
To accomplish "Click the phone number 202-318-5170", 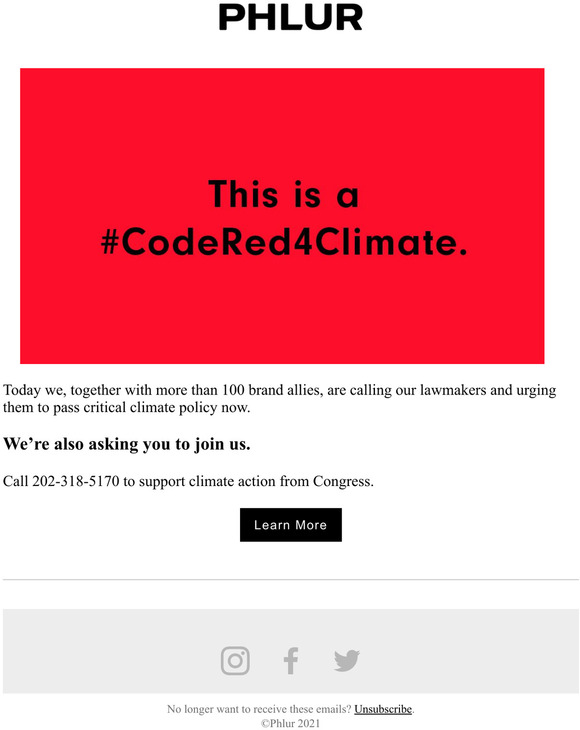I will pyautogui.click(x=76, y=481).
